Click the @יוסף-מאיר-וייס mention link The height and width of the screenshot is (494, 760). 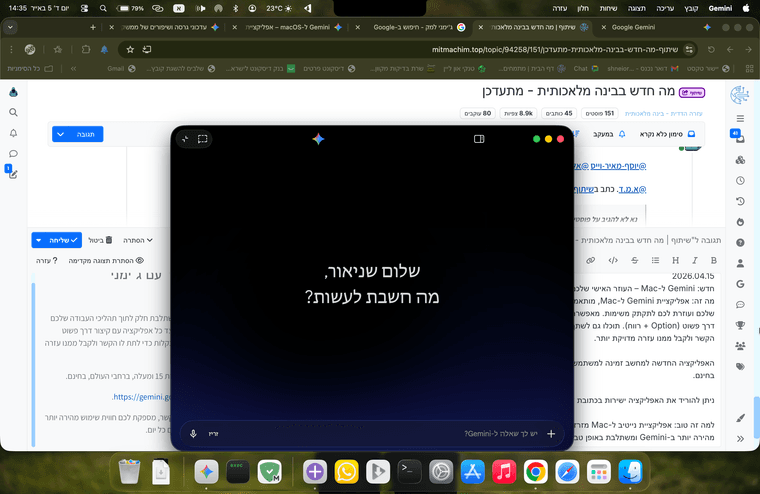click(x=618, y=166)
